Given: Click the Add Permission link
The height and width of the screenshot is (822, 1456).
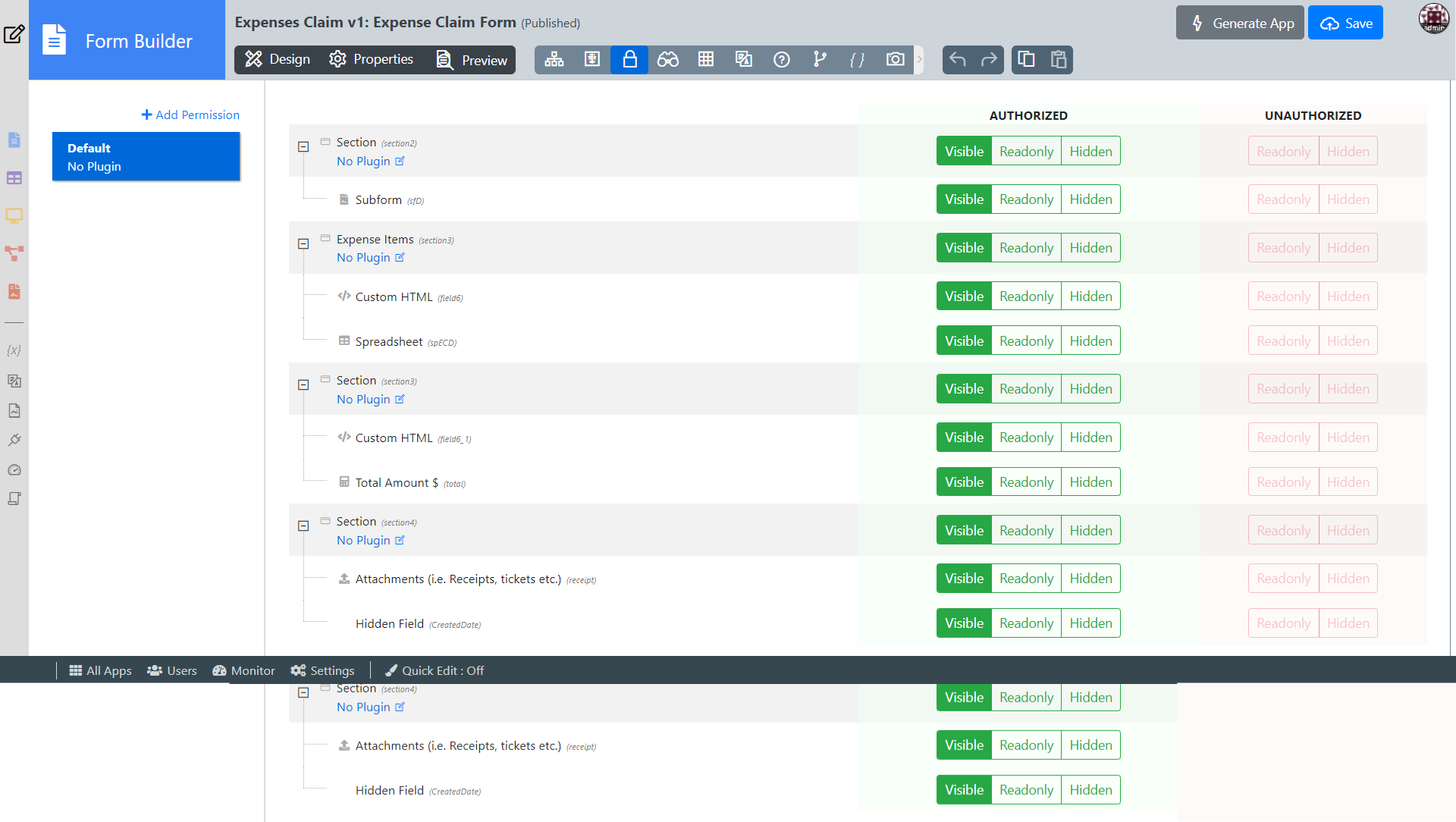Looking at the screenshot, I should (190, 115).
